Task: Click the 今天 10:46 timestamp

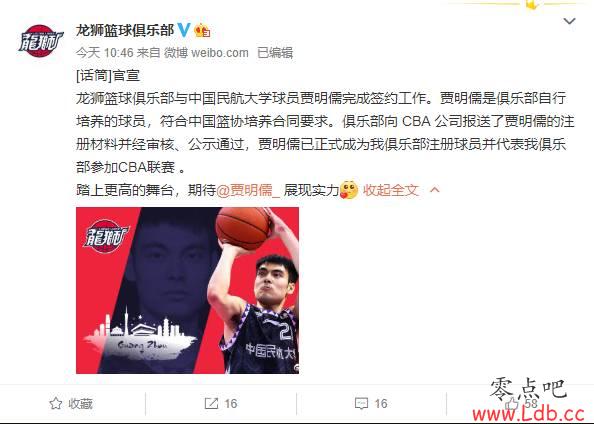Action: point(104,53)
